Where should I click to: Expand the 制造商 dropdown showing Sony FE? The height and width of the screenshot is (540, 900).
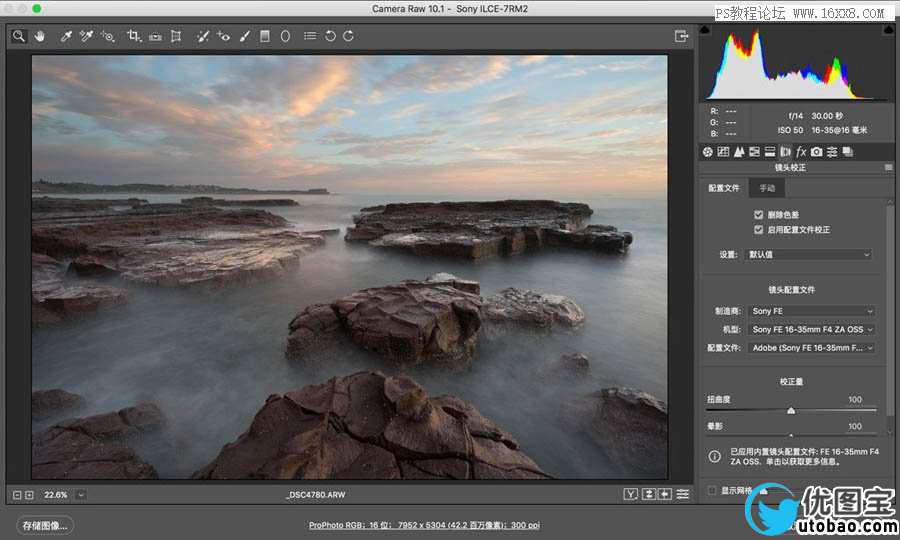[x=812, y=311]
